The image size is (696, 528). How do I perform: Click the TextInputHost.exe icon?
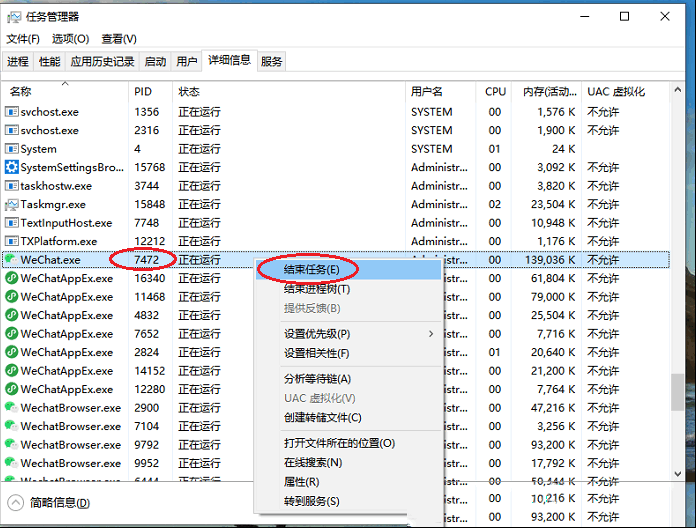point(11,223)
